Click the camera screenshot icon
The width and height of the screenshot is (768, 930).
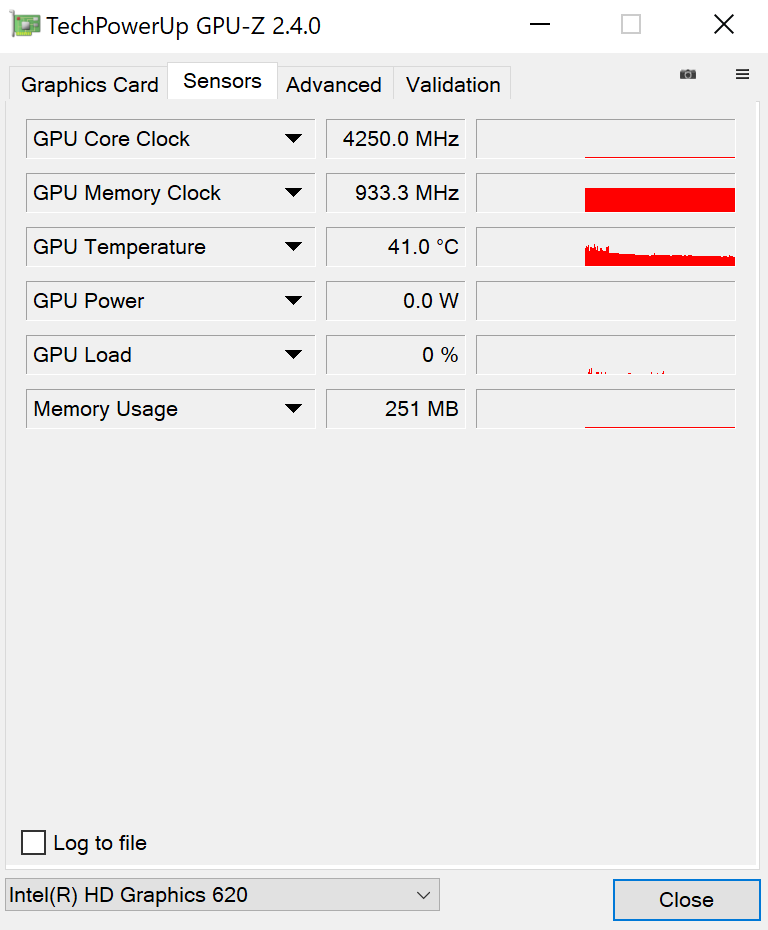[688, 74]
